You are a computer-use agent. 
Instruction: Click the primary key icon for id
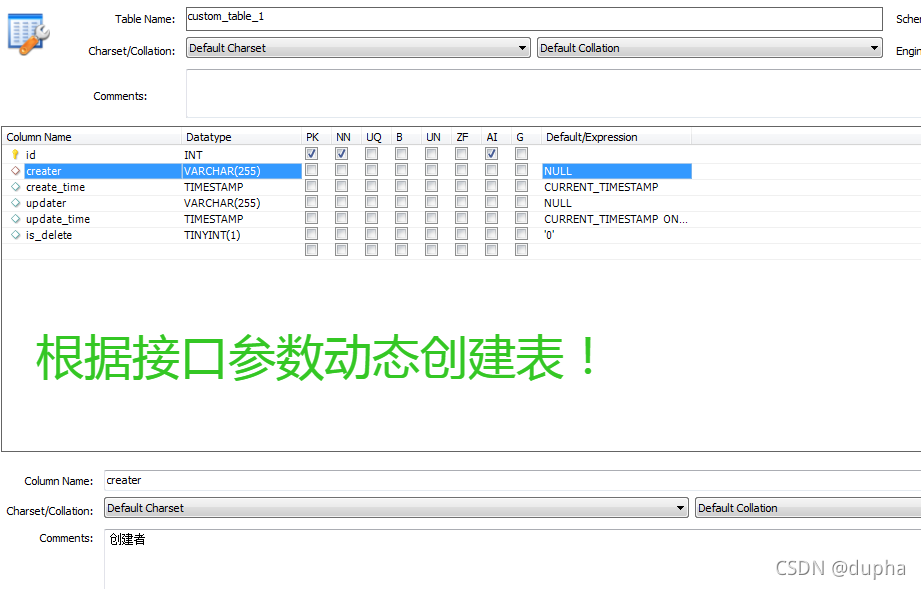click(x=15, y=154)
